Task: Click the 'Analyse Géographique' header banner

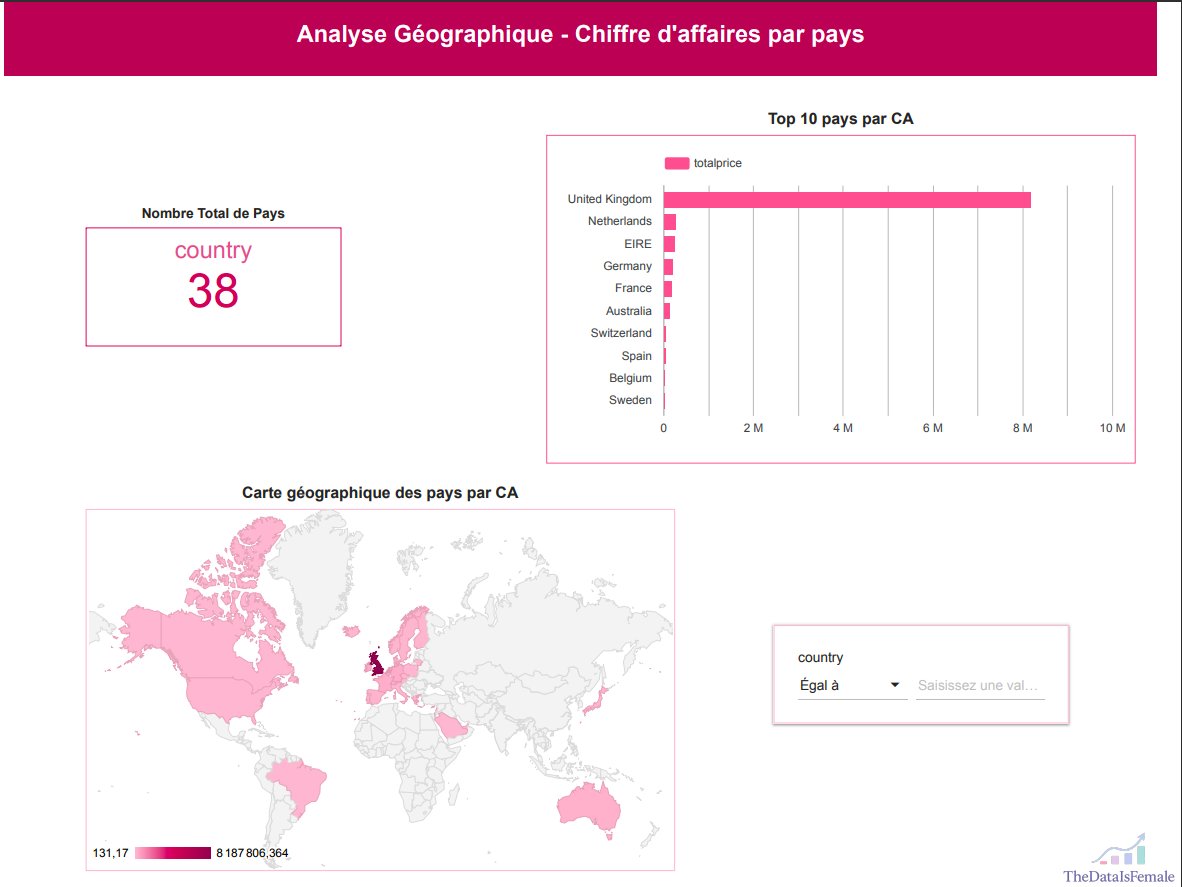Action: (580, 38)
